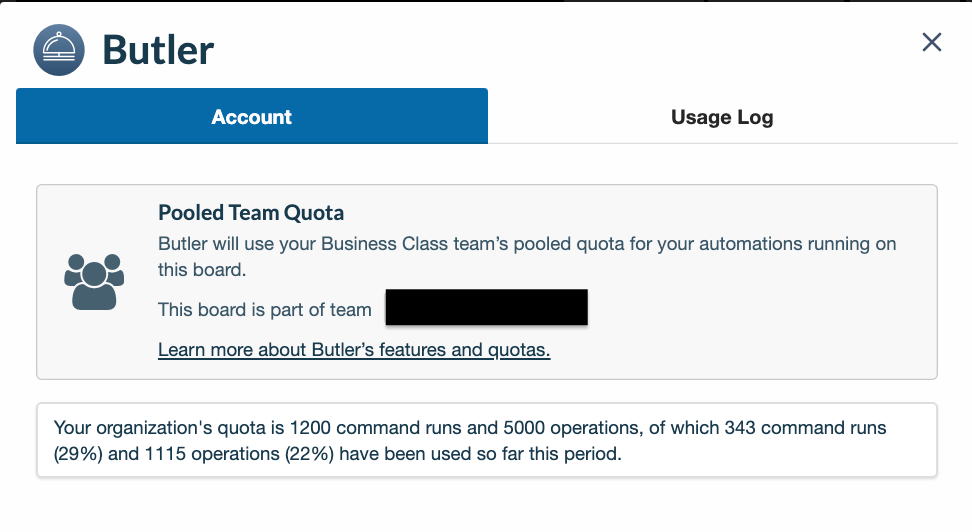This screenshot has height=532, width=972.
Task: Click the 'This board is part of team' text
Action: pyautogui.click(x=265, y=309)
